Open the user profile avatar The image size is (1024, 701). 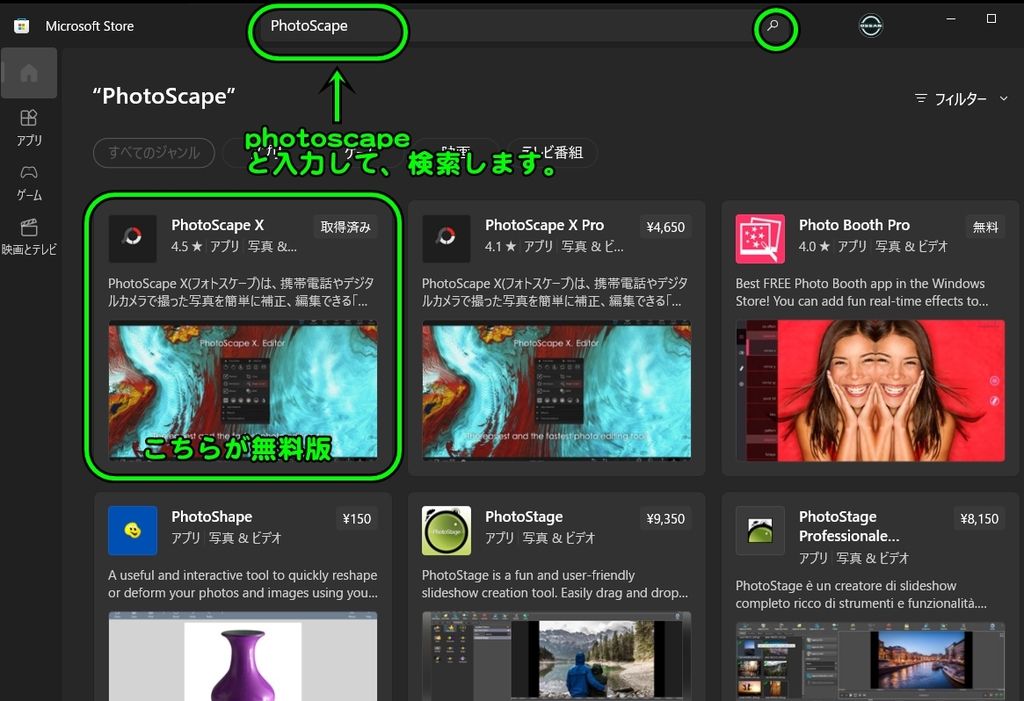point(871,26)
